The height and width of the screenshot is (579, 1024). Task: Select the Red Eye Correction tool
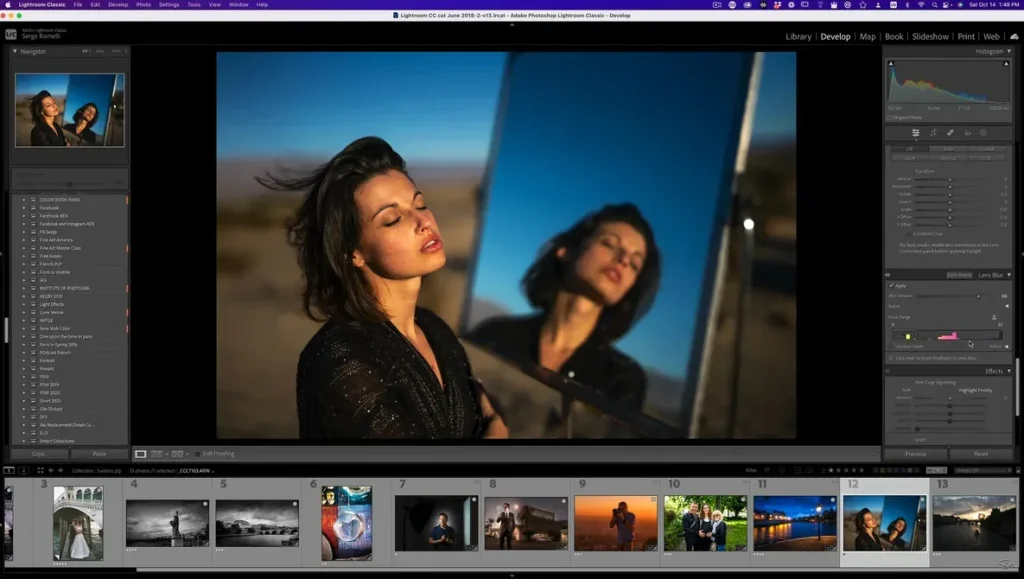click(968, 132)
